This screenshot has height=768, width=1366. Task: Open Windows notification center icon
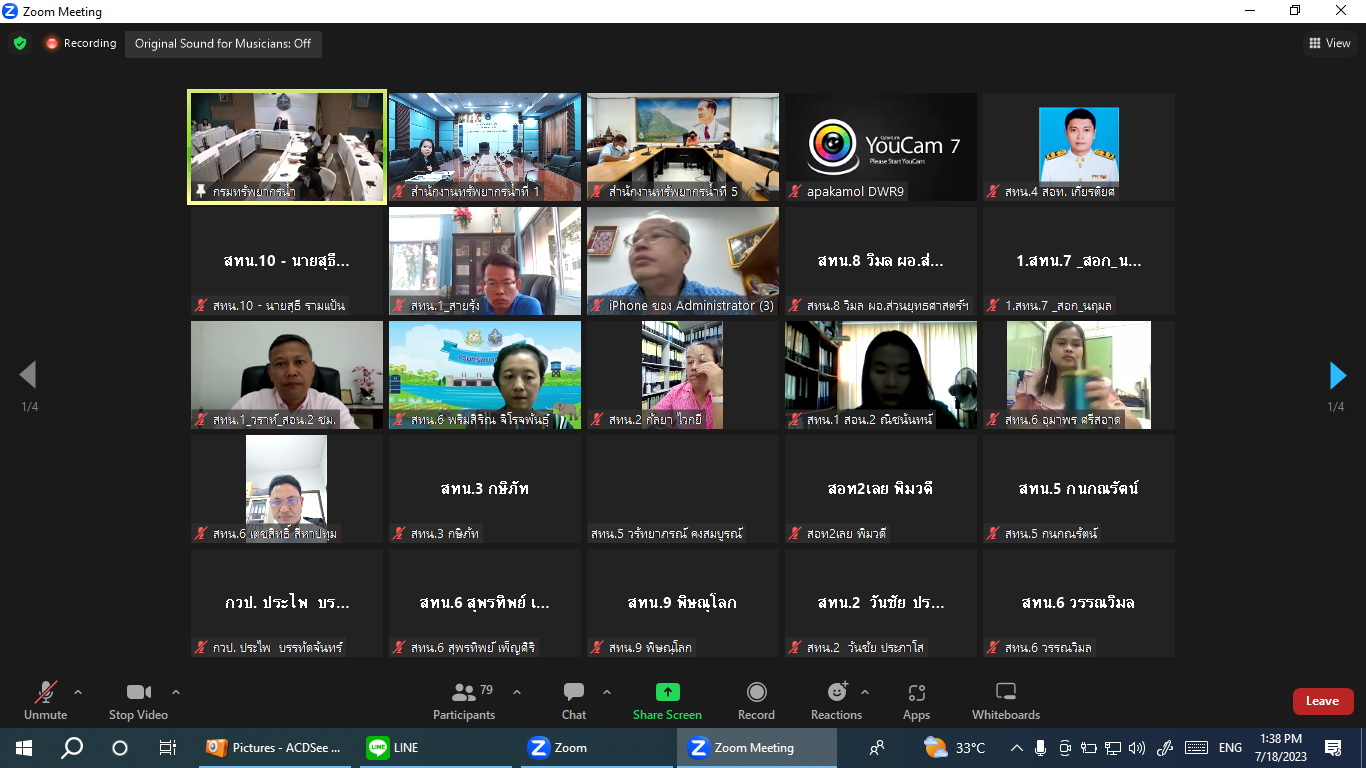pyautogui.click(x=1333, y=748)
